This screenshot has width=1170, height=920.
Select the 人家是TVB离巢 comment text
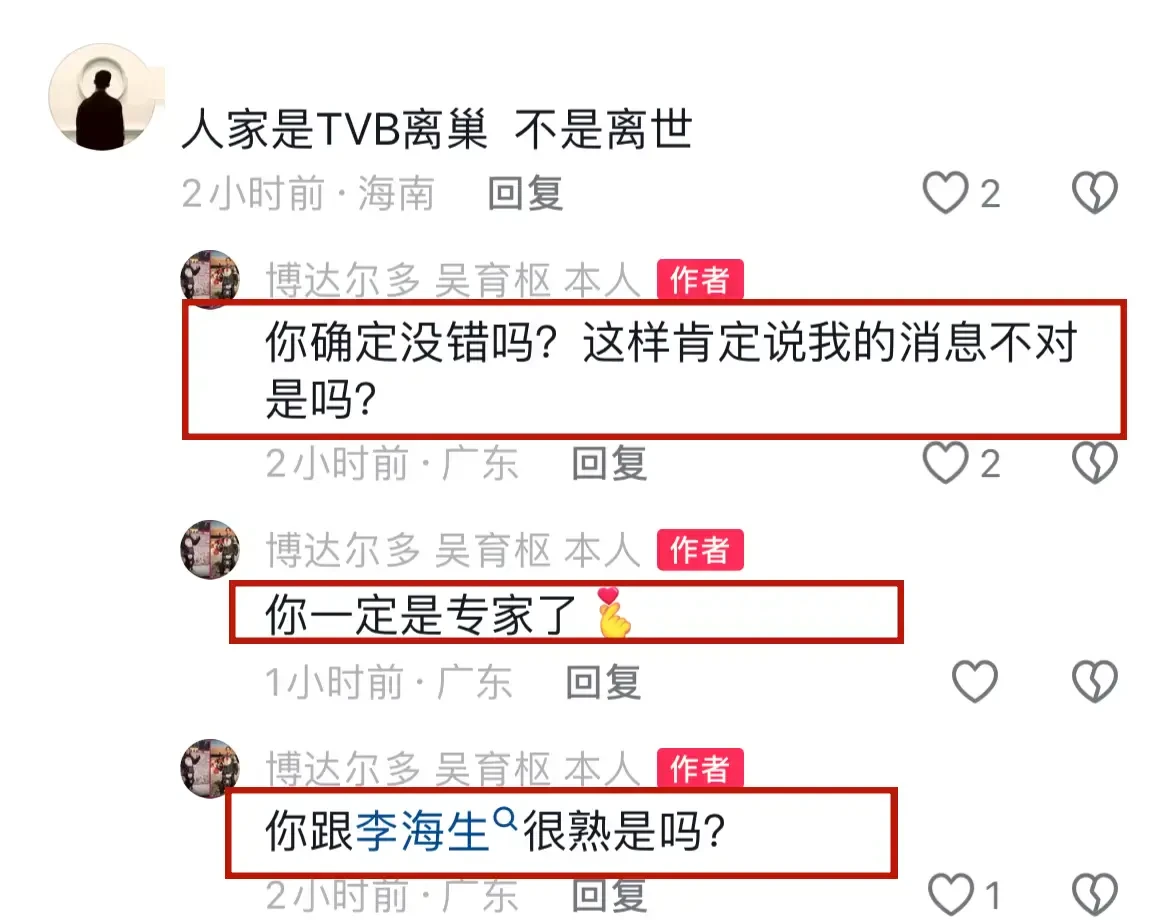click(437, 130)
